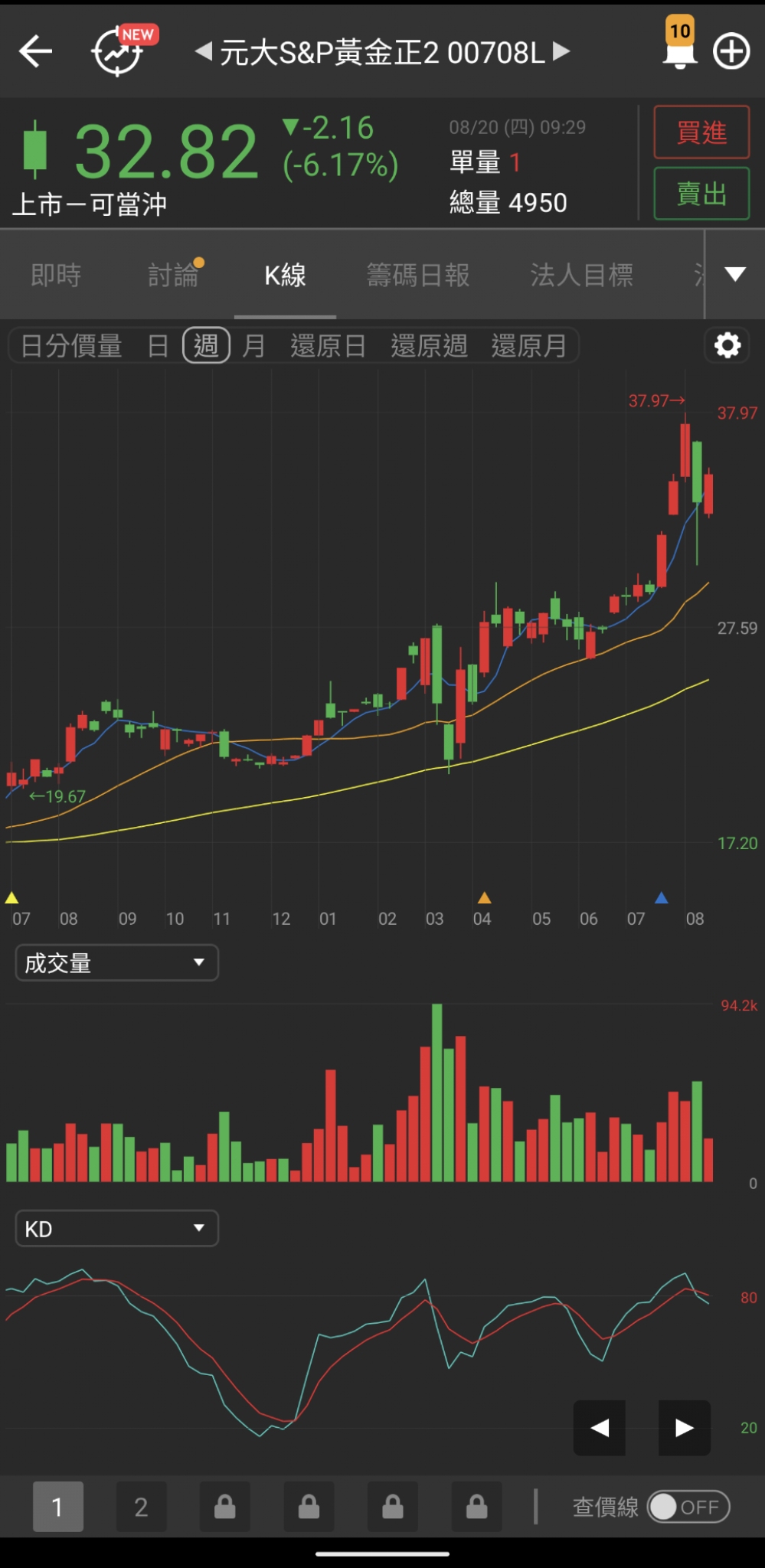
Task: Open chart settings gear icon
Action: (x=727, y=345)
